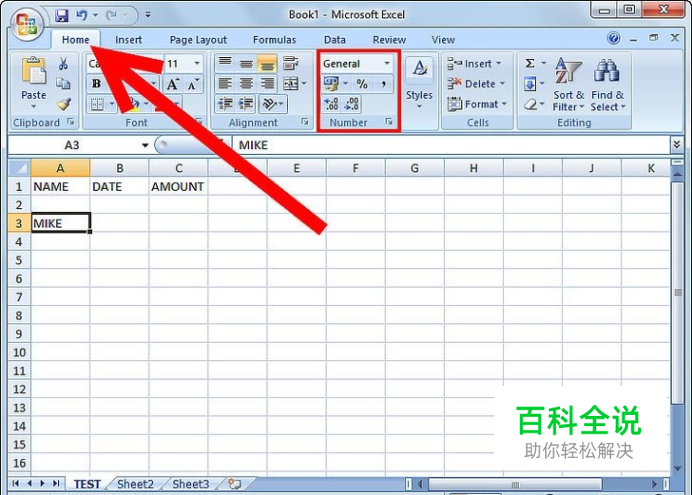Activate the Format Painter brush
The height and width of the screenshot is (495, 692).
click(x=64, y=104)
